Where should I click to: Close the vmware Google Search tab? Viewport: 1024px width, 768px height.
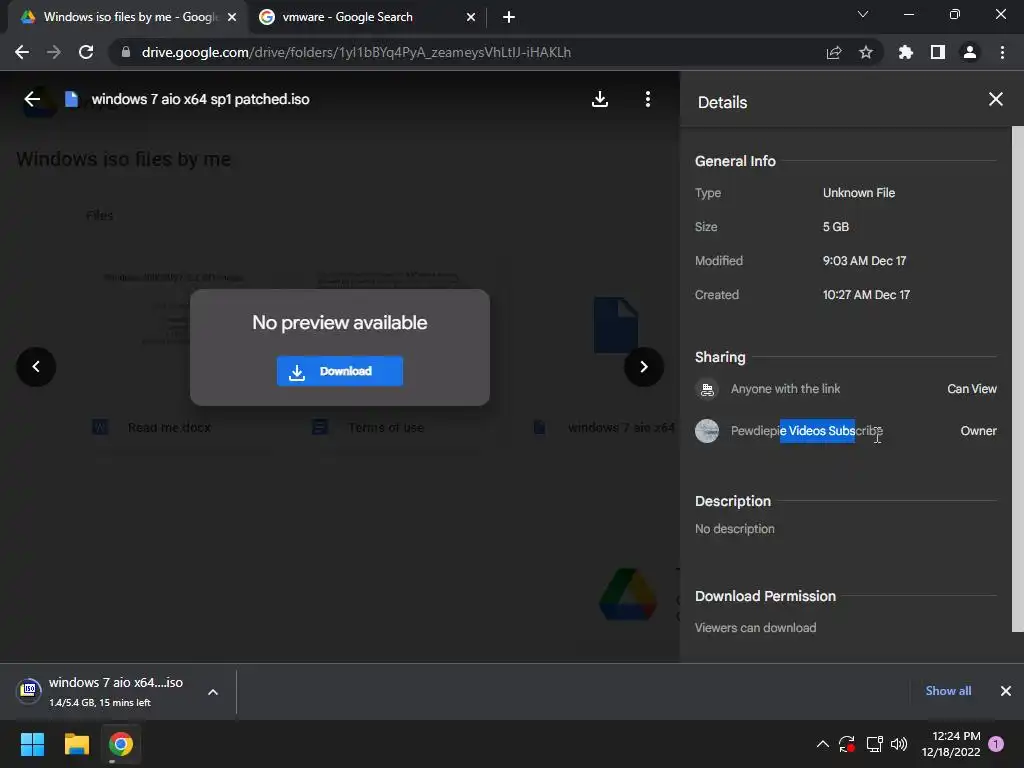(x=470, y=17)
